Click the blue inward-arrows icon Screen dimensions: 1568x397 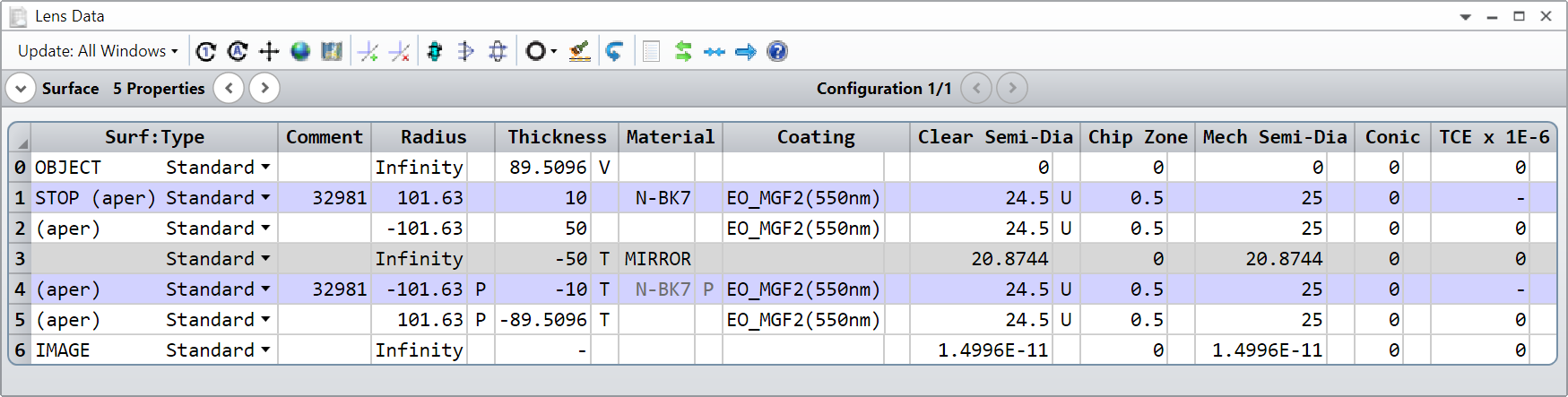(715, 52)
